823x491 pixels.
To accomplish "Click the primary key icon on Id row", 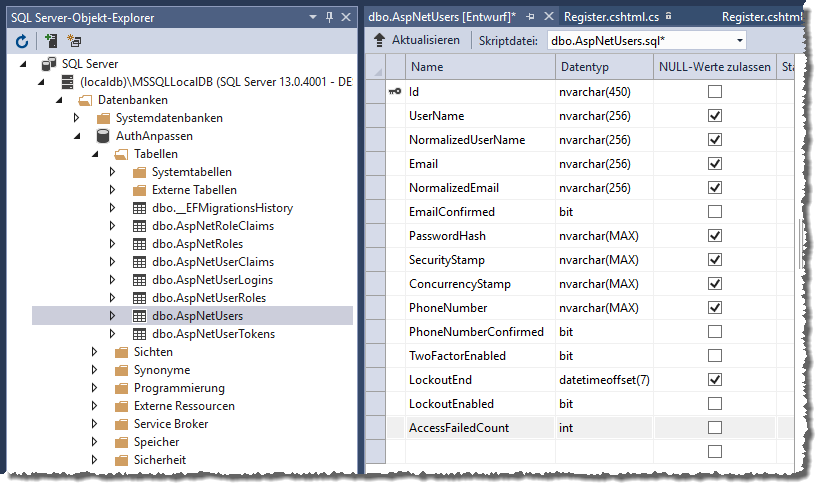I will (395, 91).
